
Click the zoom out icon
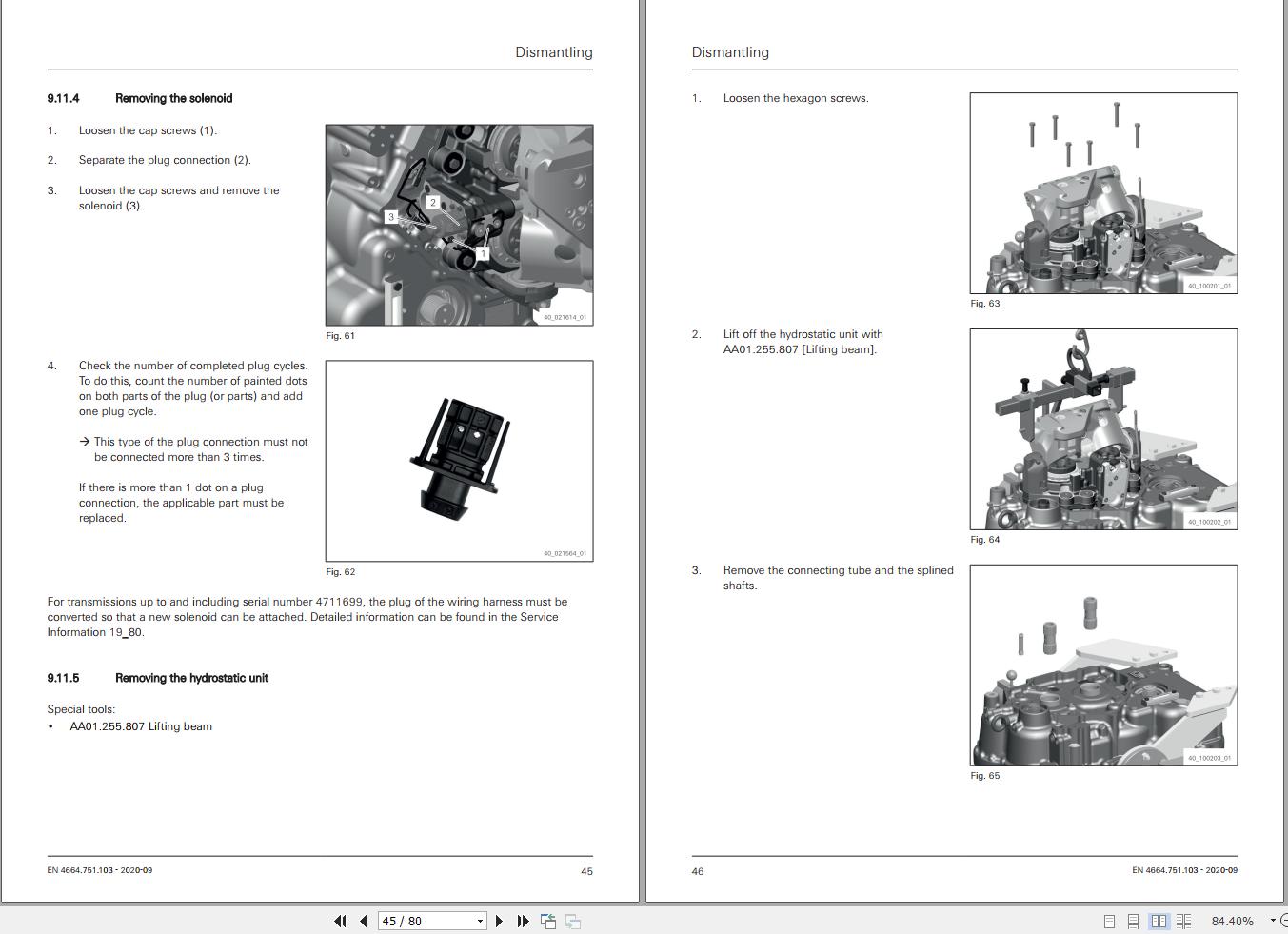click(1284, 921)
